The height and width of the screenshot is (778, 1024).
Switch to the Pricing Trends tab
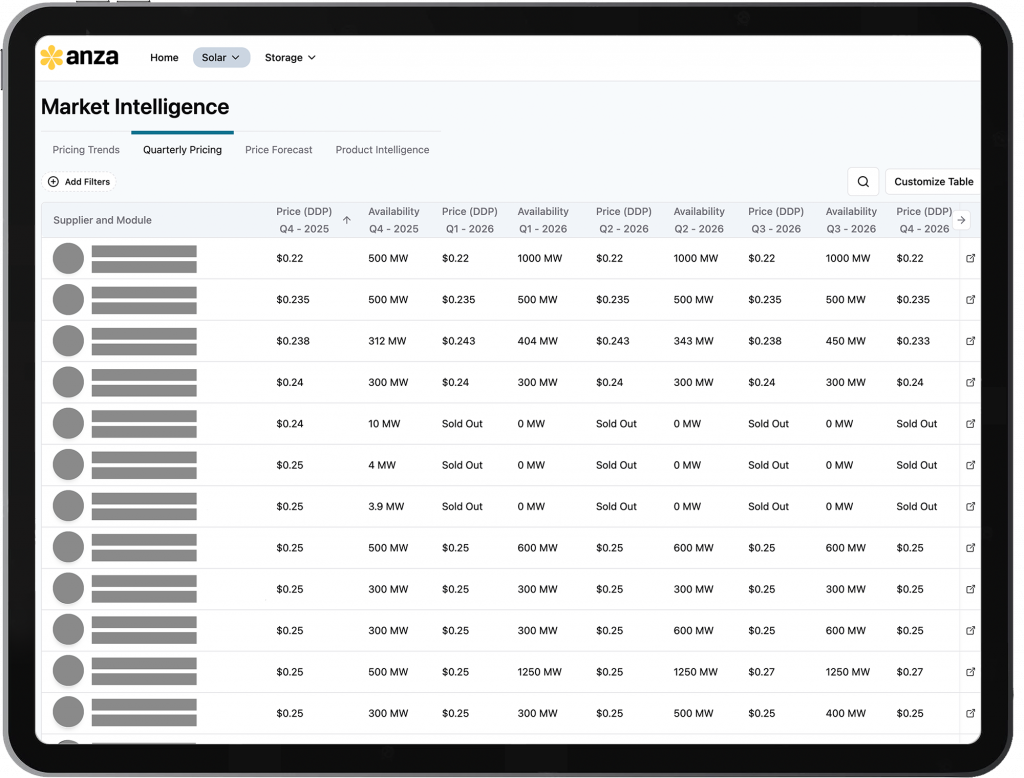(x=86, y=150)
